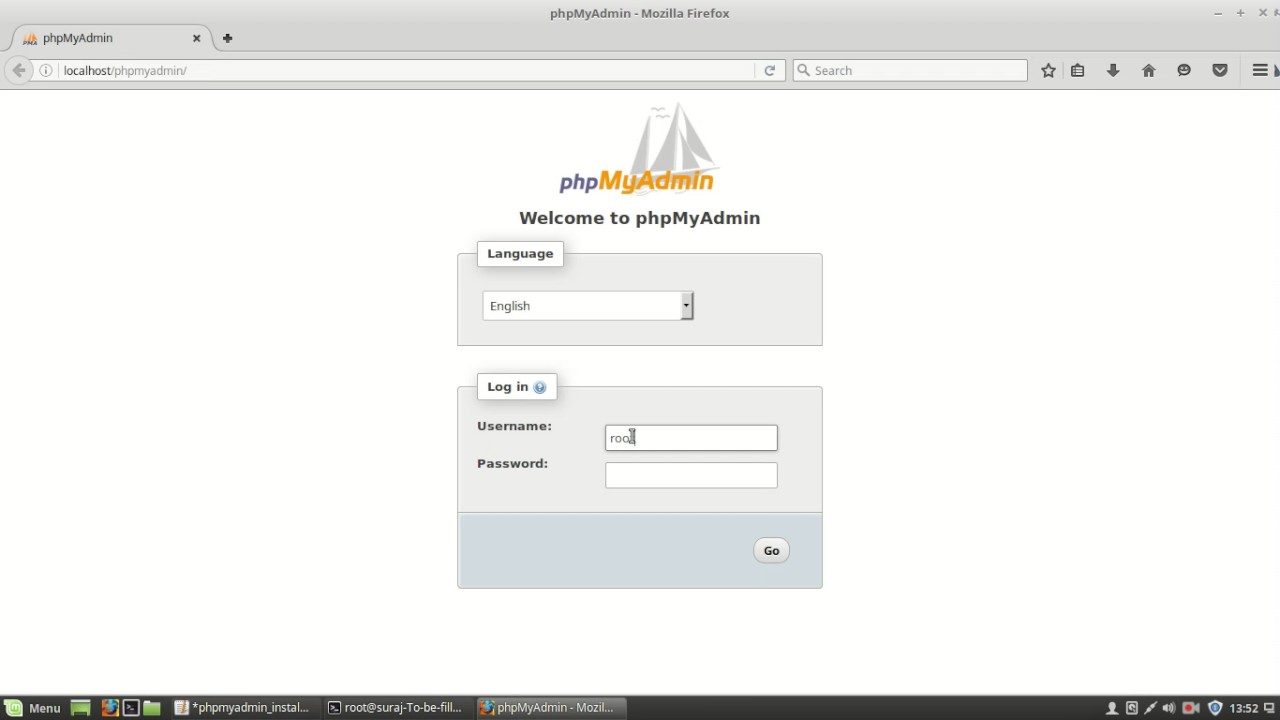Screen dimensions: 1280x720
Task: Open the Linux Mint Menu button
Action: 33,707
